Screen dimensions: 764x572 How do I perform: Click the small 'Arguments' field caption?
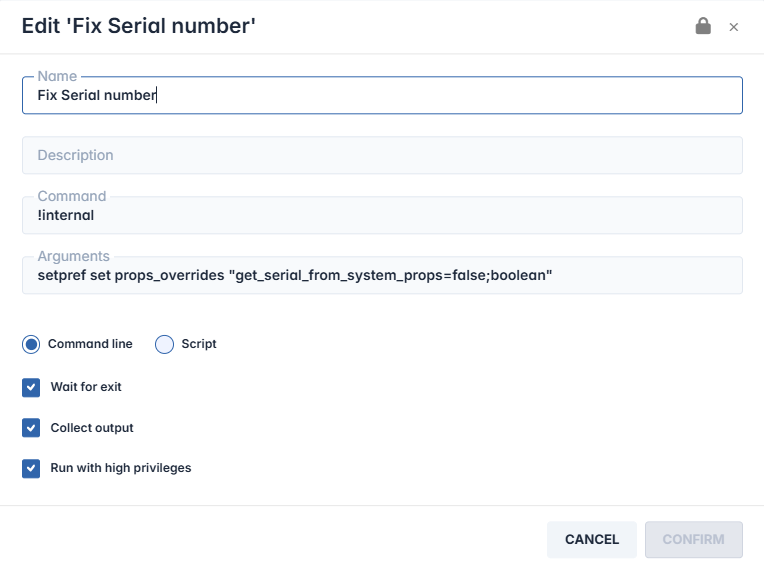click(x=73, y=256)
